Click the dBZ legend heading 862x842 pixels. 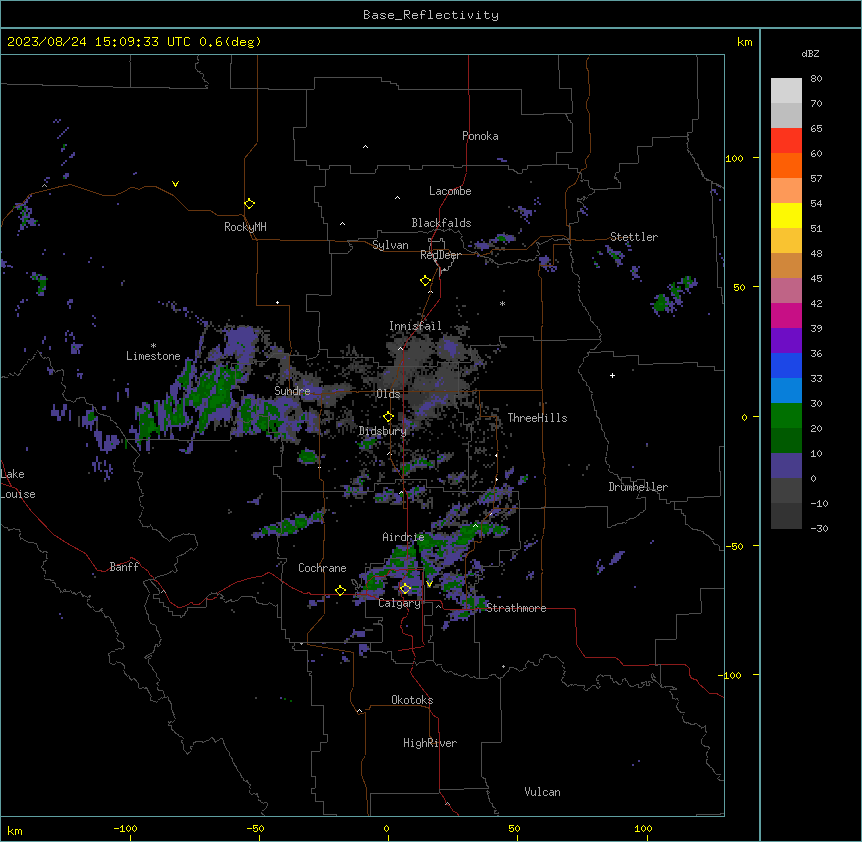pyautogui.click(x=810, y=54)
